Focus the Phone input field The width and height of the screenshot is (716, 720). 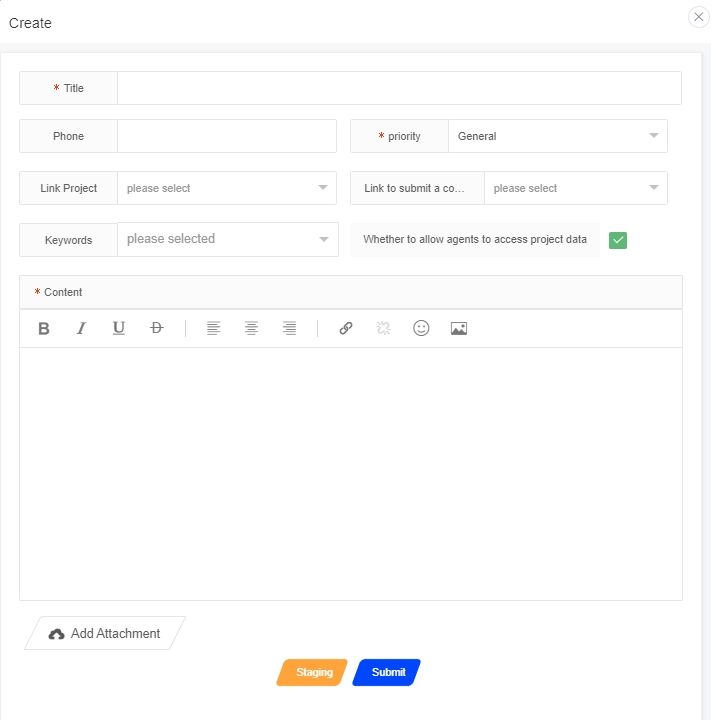click(227, 136)
